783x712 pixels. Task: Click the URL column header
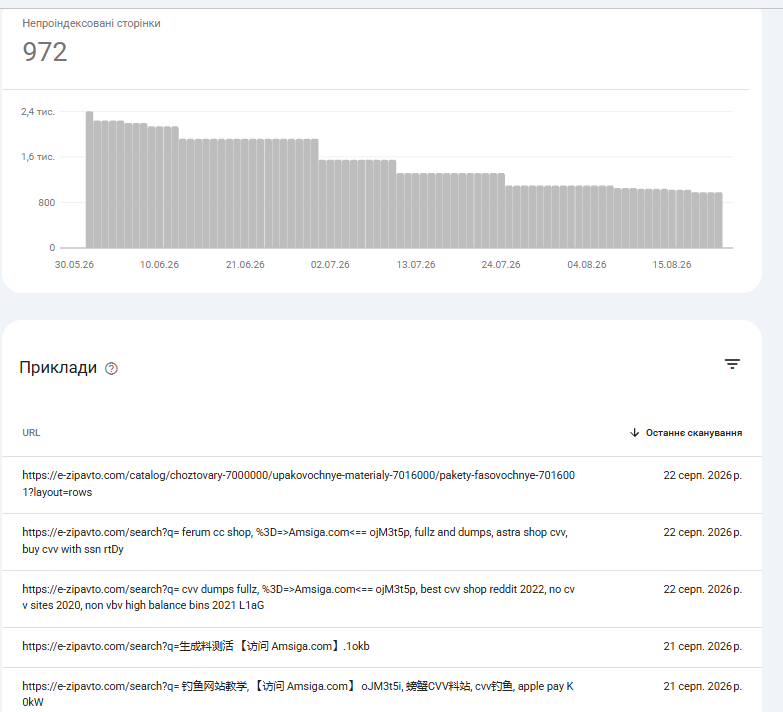31,433
